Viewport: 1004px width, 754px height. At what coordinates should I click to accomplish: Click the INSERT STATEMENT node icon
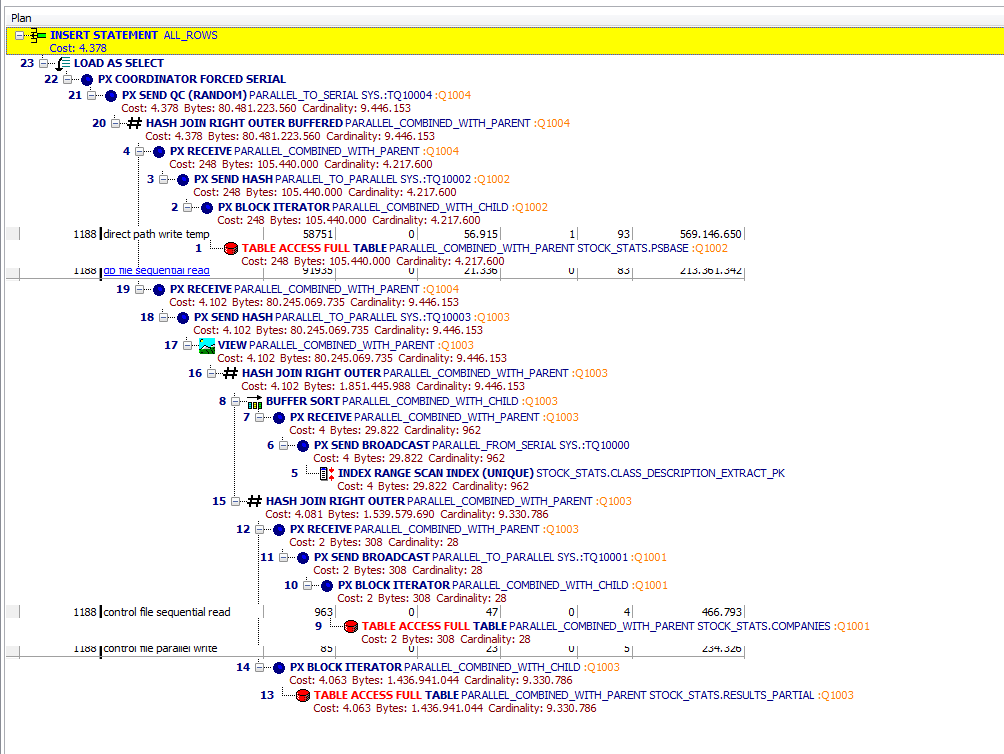(38, 36)
